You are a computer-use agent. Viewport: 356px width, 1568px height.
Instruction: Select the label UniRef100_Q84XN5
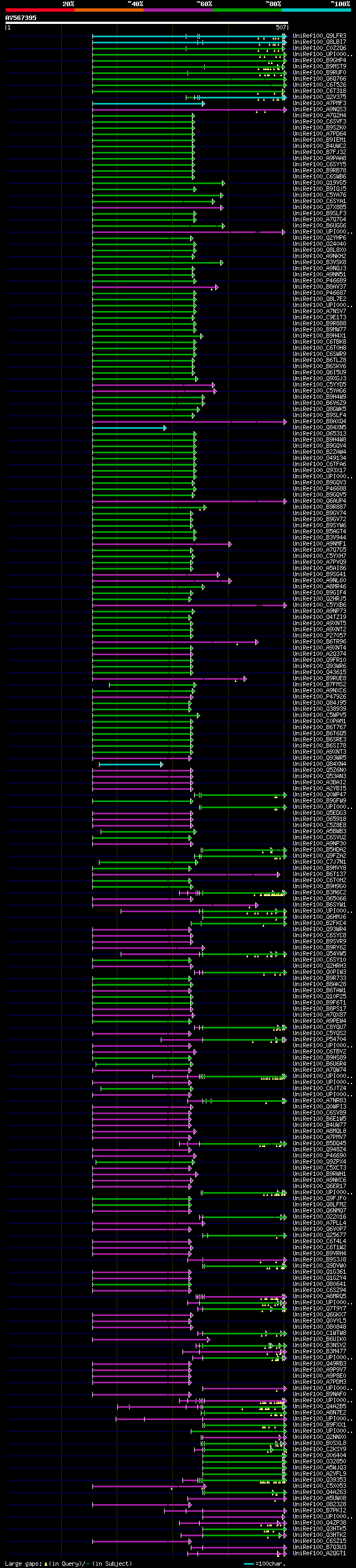point(319,427)
